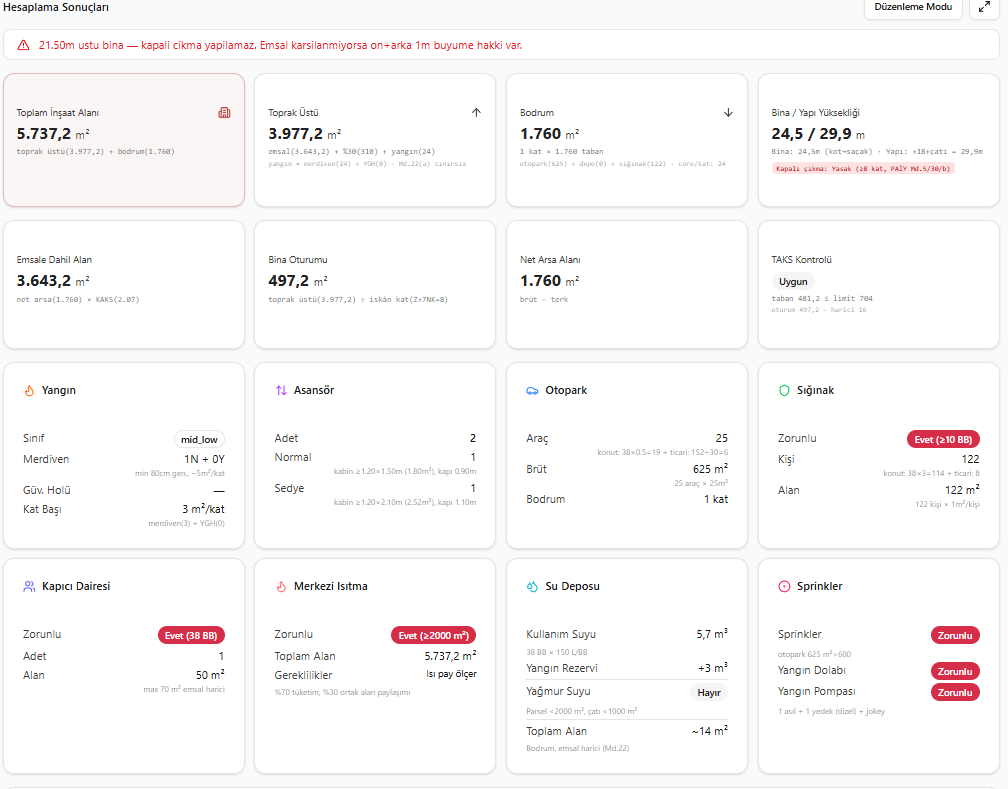The height and width of the screenshot is (789, 1008).
Task: Click the 5,7 m³ Kullanım Suyu value
Action: point(712,634)
